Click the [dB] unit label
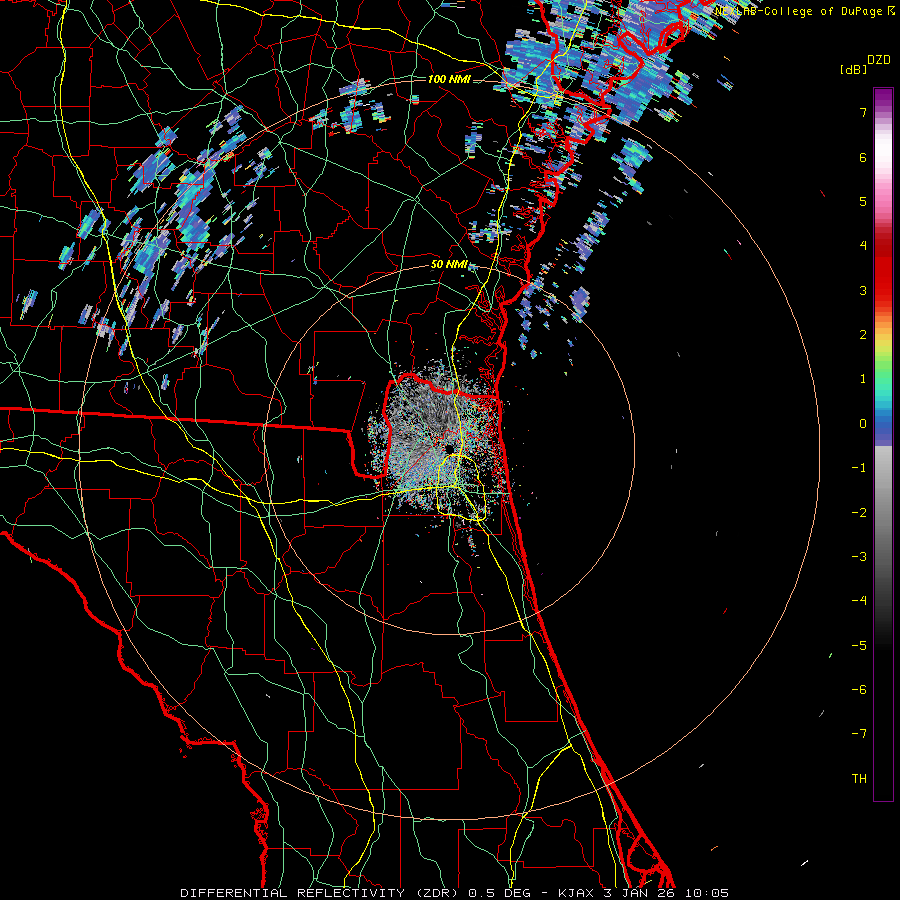Image resolution: width=900 pixels, height=900 pixels. click(x=854, y=69)
